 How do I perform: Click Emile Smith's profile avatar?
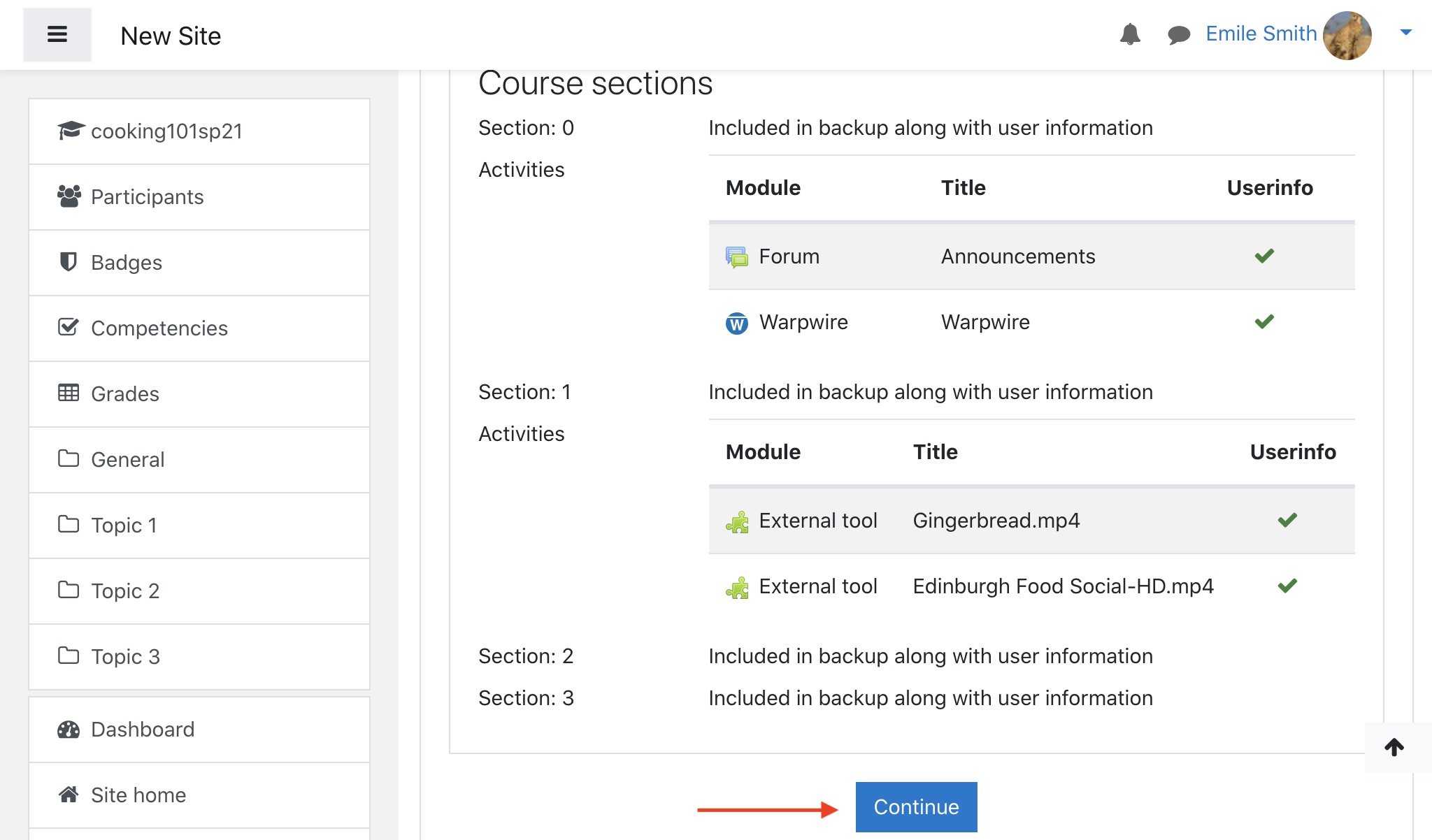pyautogui.click(x=1347, y=35)
